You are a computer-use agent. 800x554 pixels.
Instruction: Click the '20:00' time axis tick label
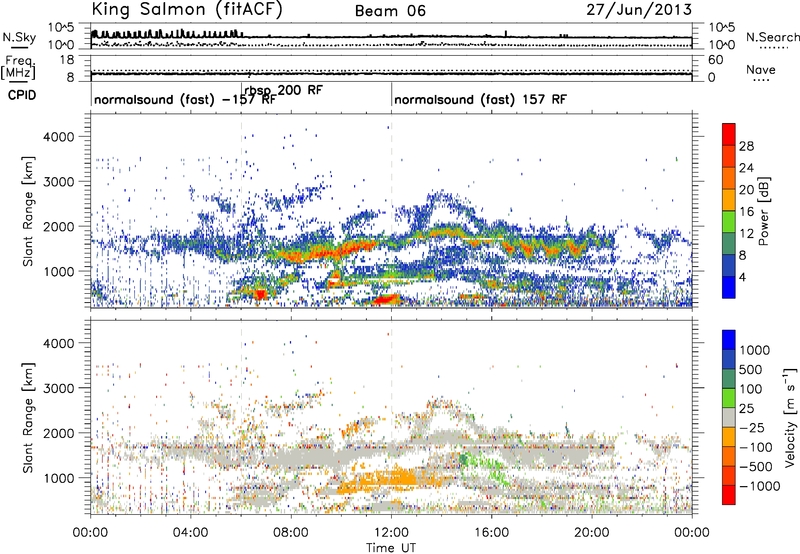[591, 533]
